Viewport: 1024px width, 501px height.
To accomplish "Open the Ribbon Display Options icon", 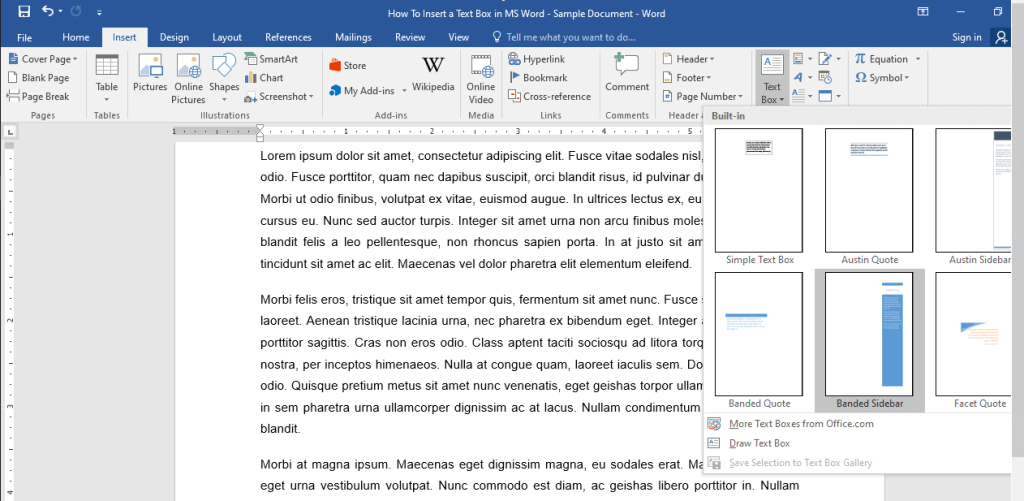I will click(923, 12).
